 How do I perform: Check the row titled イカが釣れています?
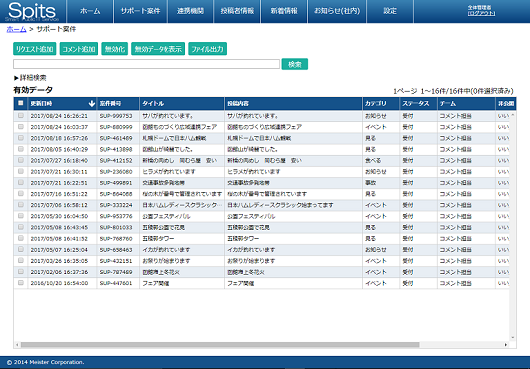[x=21, y=249]
